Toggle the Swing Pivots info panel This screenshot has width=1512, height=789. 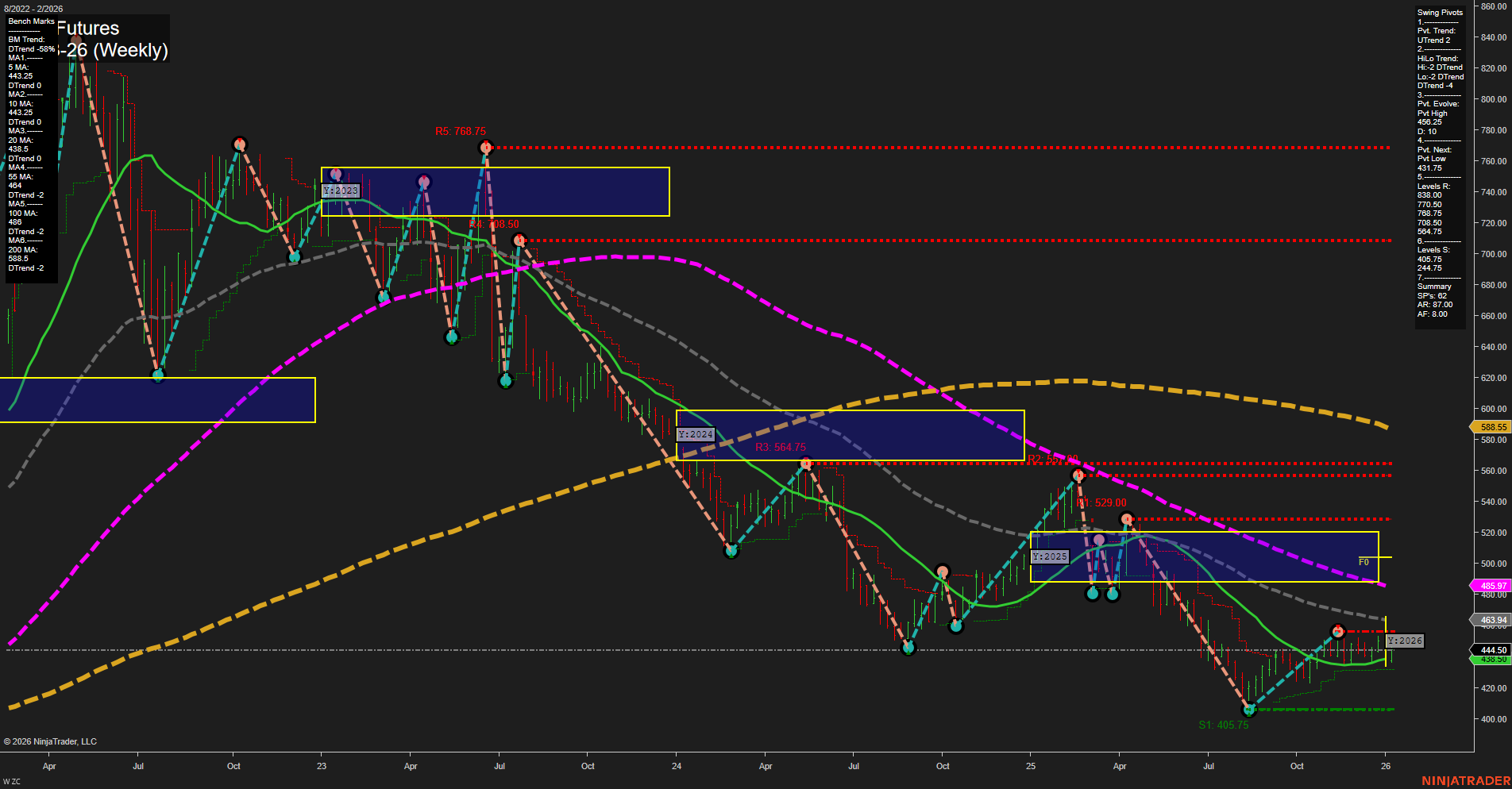click(x=1438, y=12)
